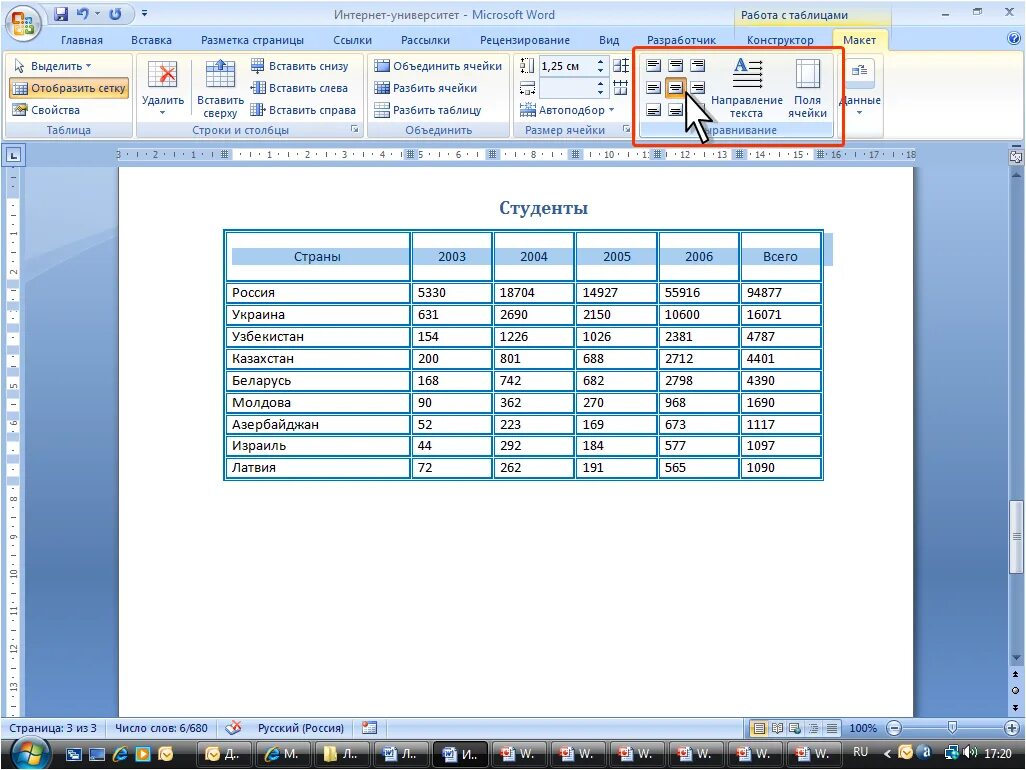The width and height of the screenshot is (1026, 770).
Task: Click zoom in plus button
Action: [x=1012, y=728]
